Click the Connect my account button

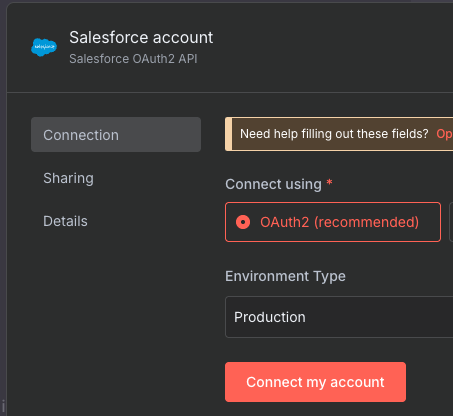[x=315, y=382]
